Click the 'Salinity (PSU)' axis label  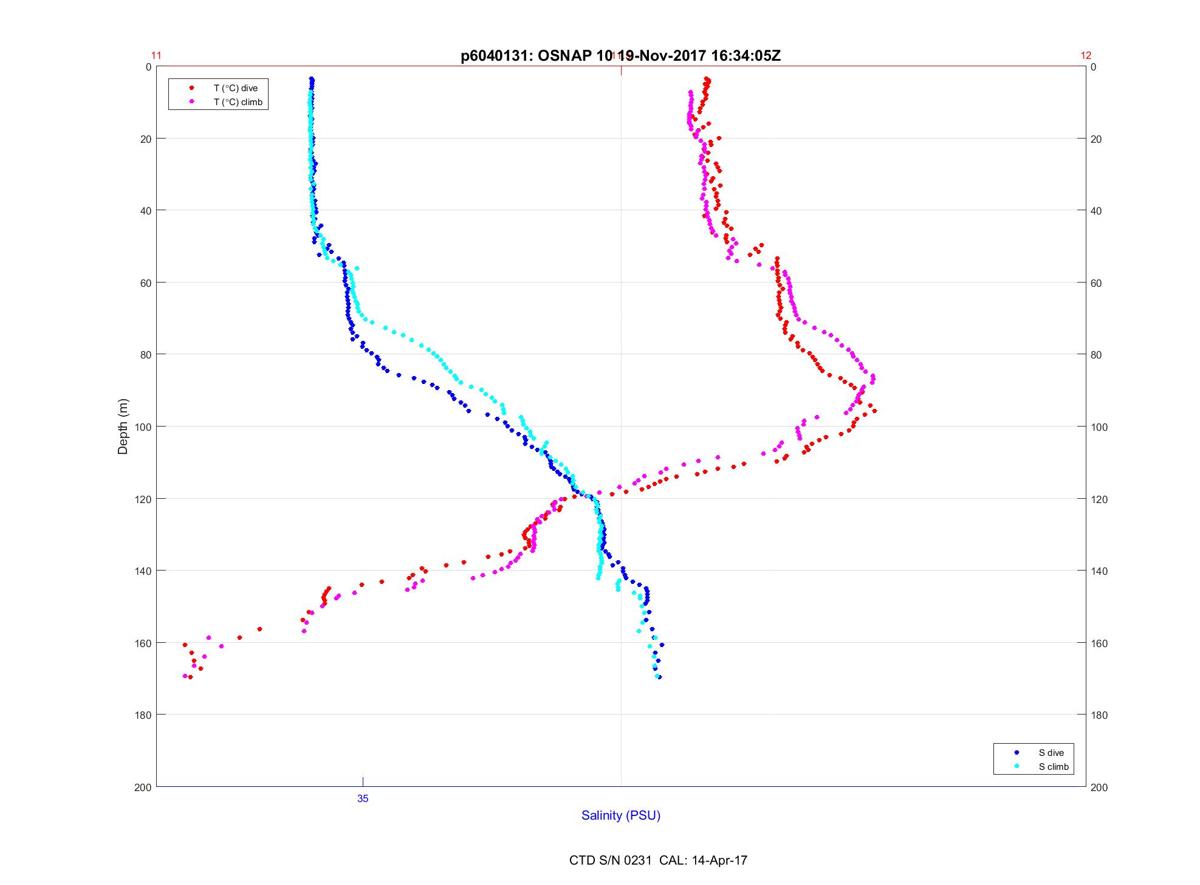pyautogui.click(x=621, y=816)
